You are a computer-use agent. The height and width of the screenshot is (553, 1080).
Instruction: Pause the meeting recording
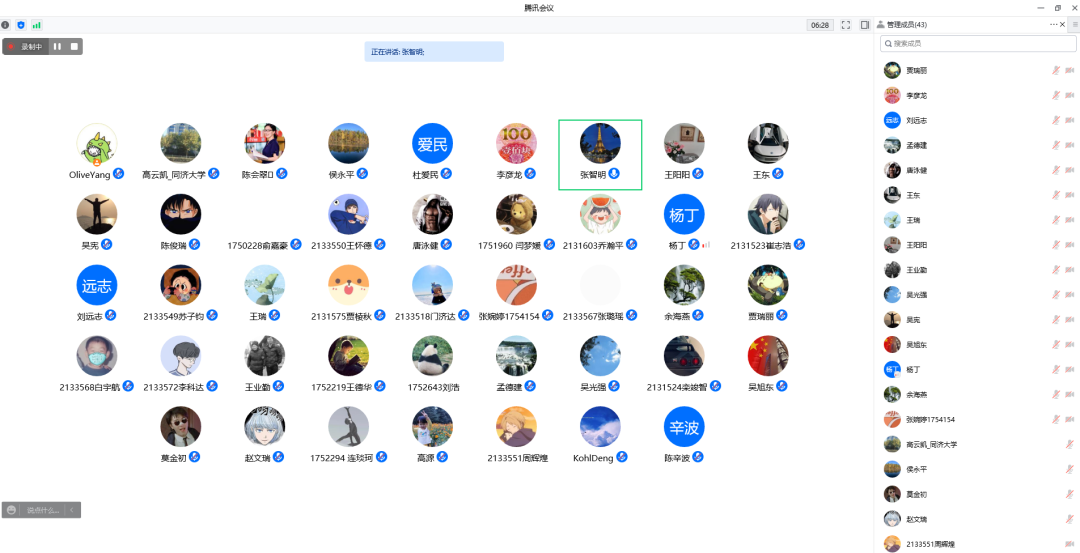click(x=57, y=46)
